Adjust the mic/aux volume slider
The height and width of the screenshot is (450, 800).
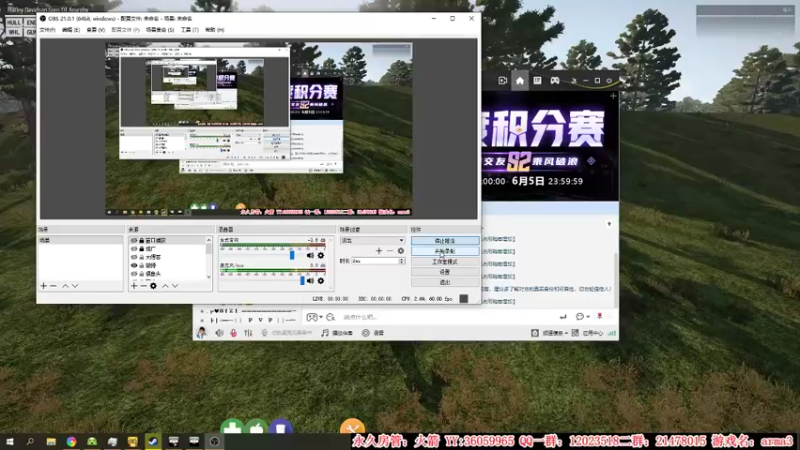pos(302,281)
